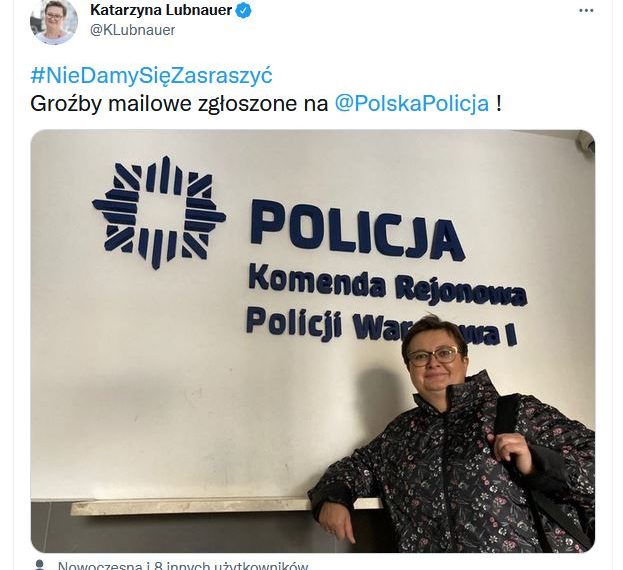The width and height of the screenshot is (623, 570).
Task: Show Nowoczesna and 8 other tagged users
Action: tap(183, 566)
